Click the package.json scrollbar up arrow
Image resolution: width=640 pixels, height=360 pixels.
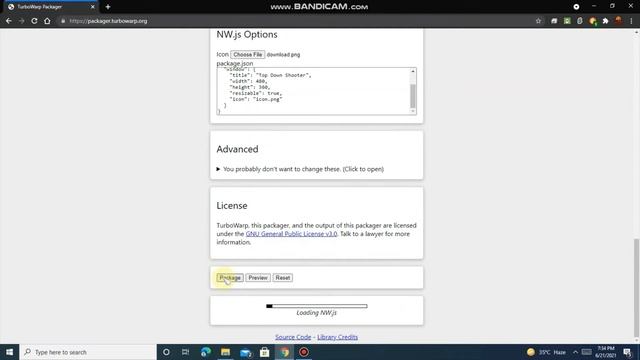click(x=413, y=71)
